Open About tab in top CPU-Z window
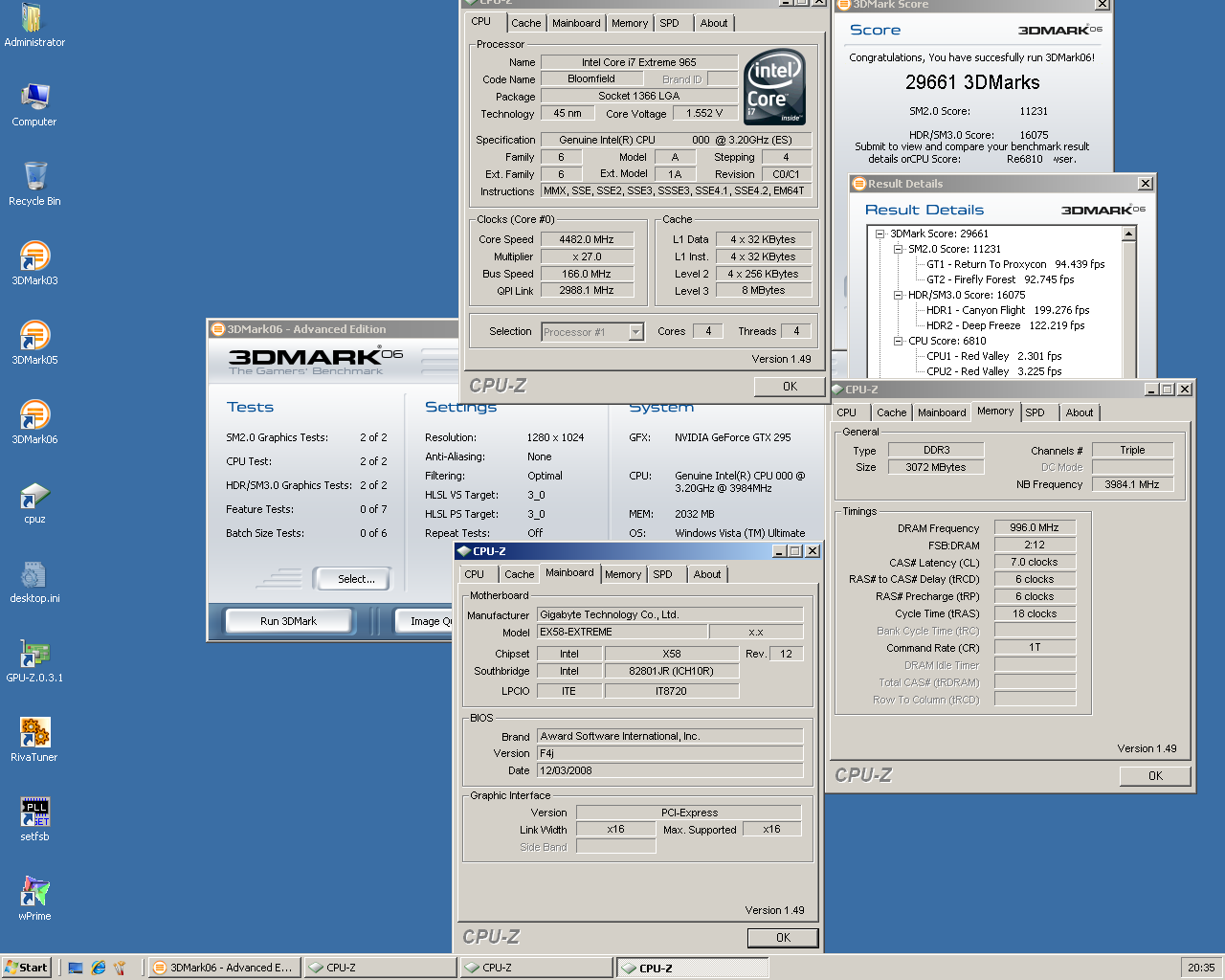 (x=714, y=23)
